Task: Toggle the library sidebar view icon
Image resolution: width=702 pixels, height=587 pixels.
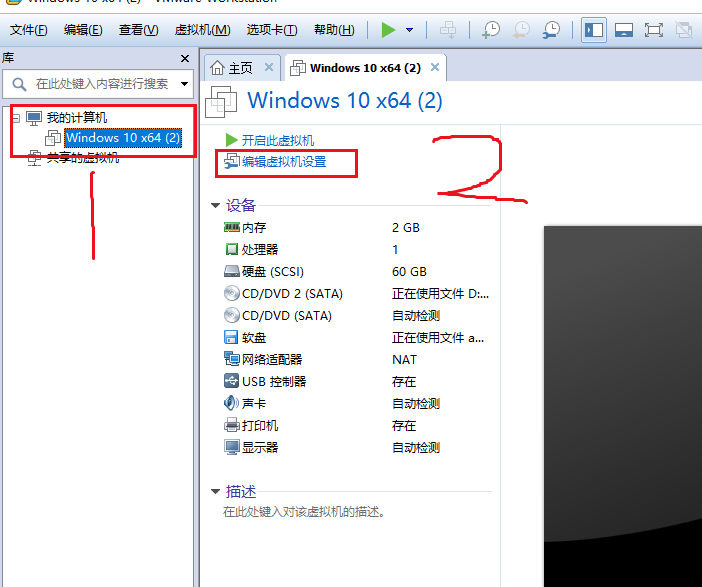Action: (x=594, y=30)
